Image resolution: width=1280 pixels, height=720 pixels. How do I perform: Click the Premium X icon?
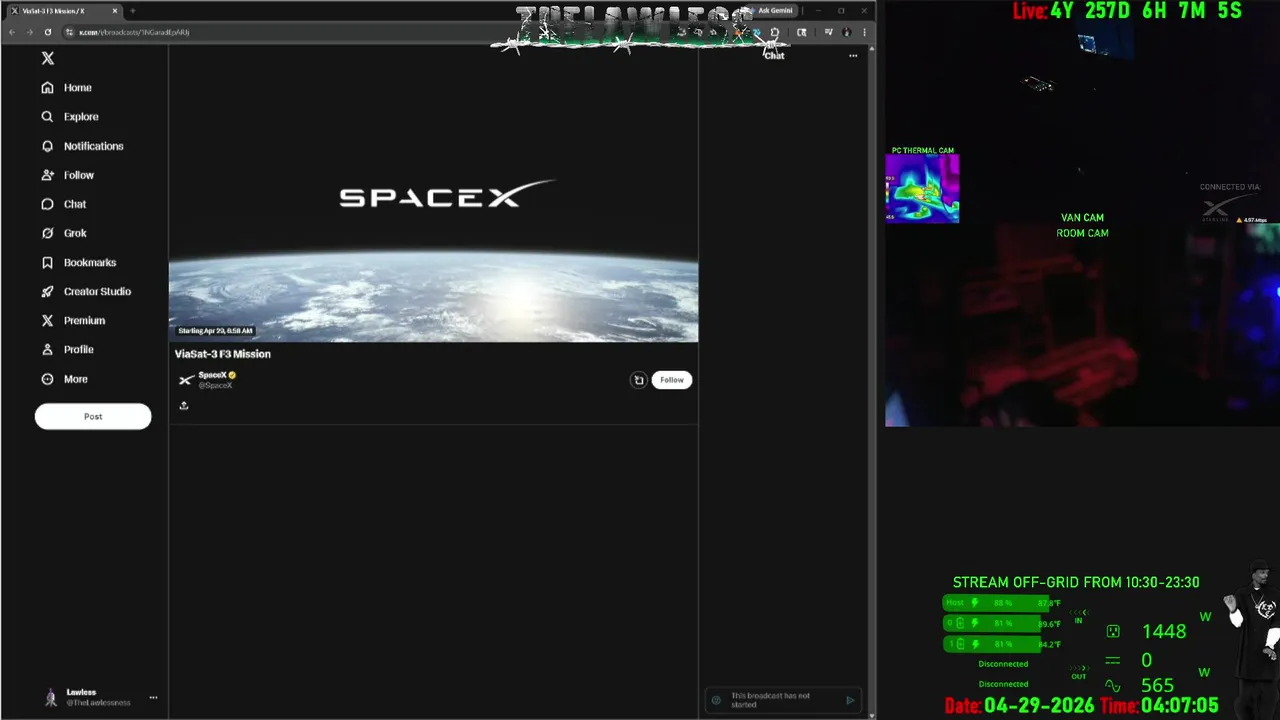click(47, 320)
